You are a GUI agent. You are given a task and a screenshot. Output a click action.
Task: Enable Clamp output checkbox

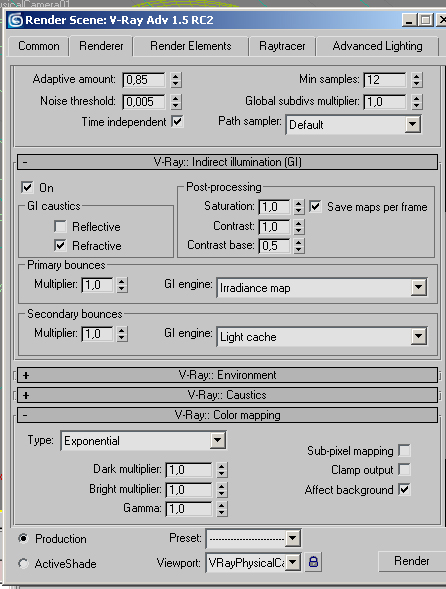coord(404,469)
